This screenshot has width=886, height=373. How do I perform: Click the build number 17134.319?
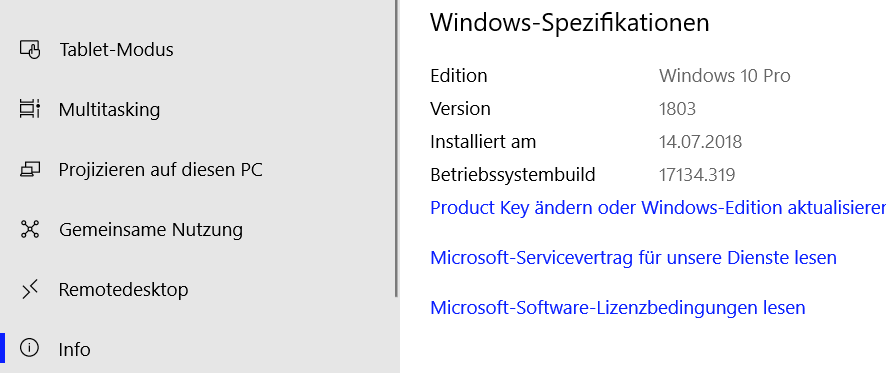tap(697, 175)
